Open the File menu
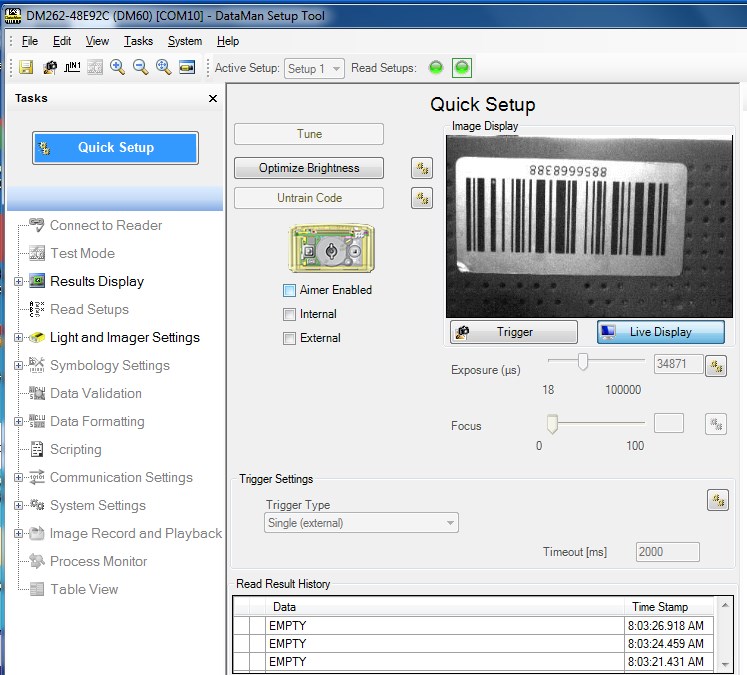Screen dimensions: 747x675 (30, 41)
